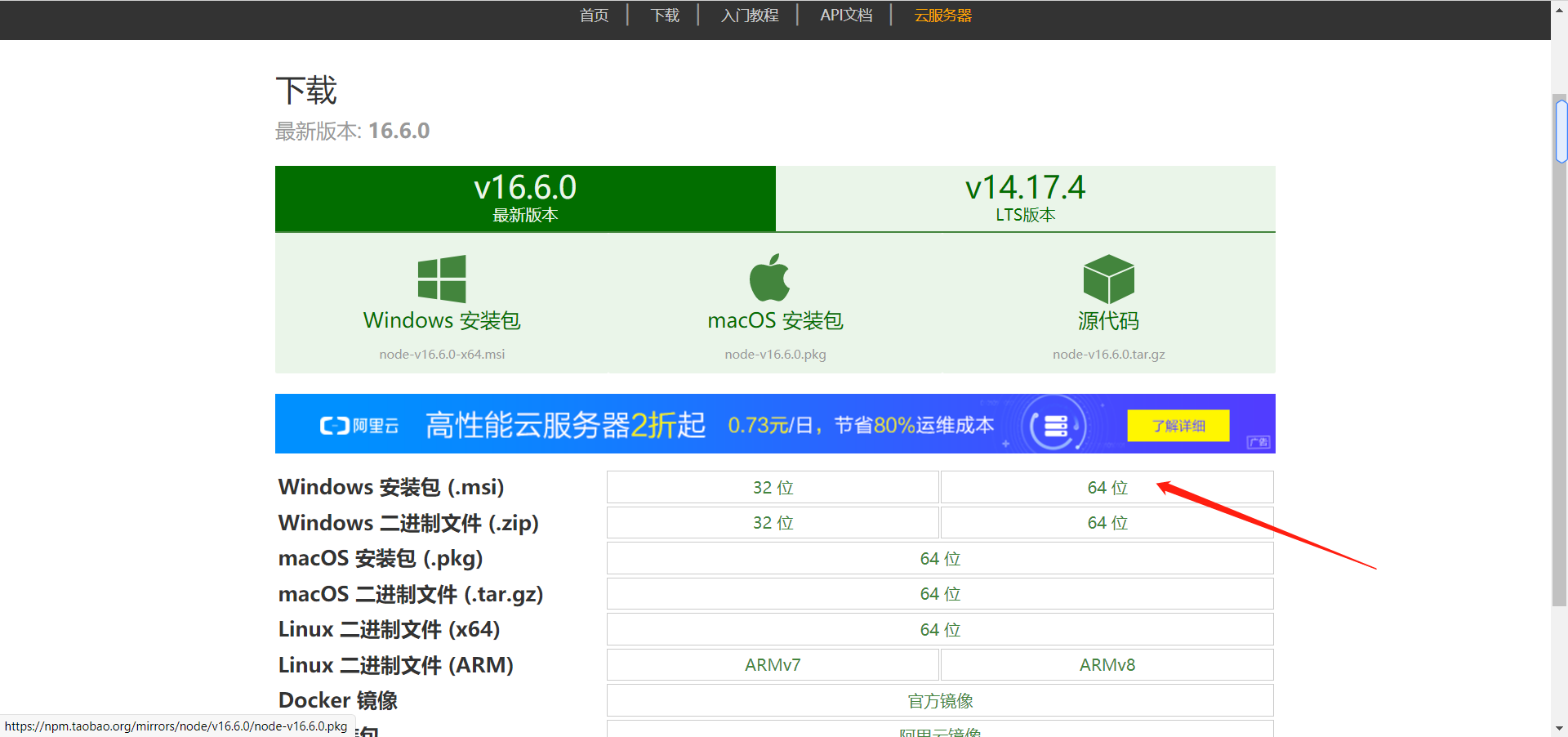Screen dimensions: 1568x737
Task: Choose 64 位 for Linux 二进制文件 (x64)
Action: (x=940, y=629)
